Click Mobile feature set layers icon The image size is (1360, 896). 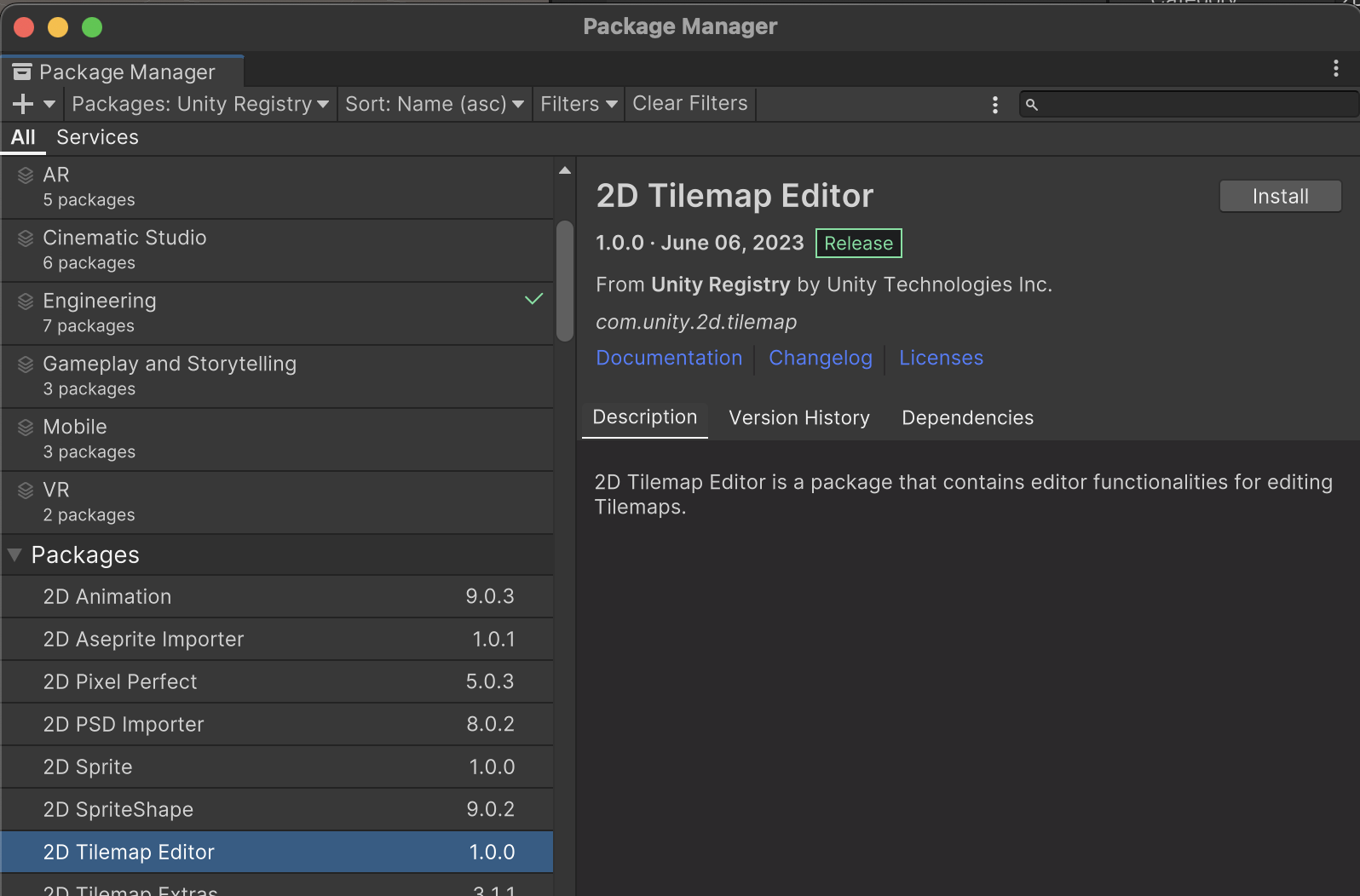click(26, 427)
